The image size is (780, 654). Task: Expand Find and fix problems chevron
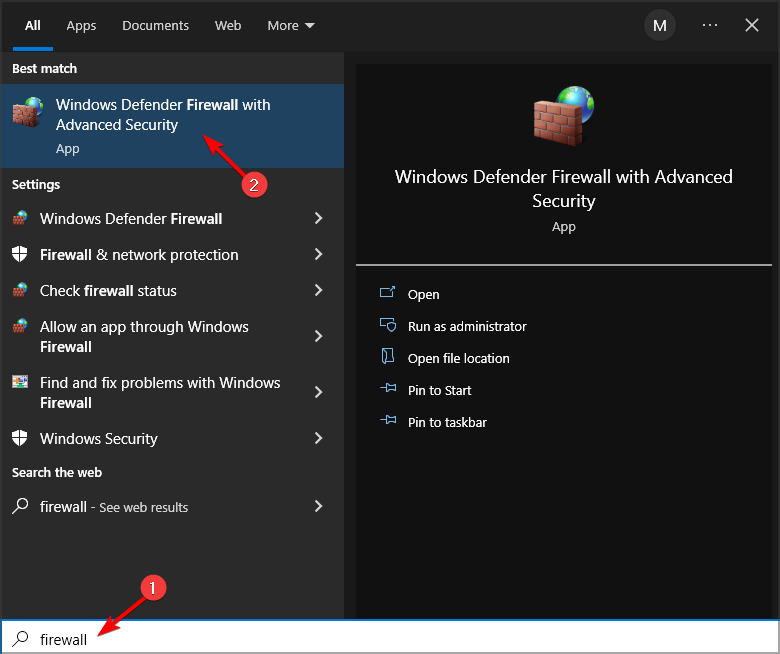318,392
